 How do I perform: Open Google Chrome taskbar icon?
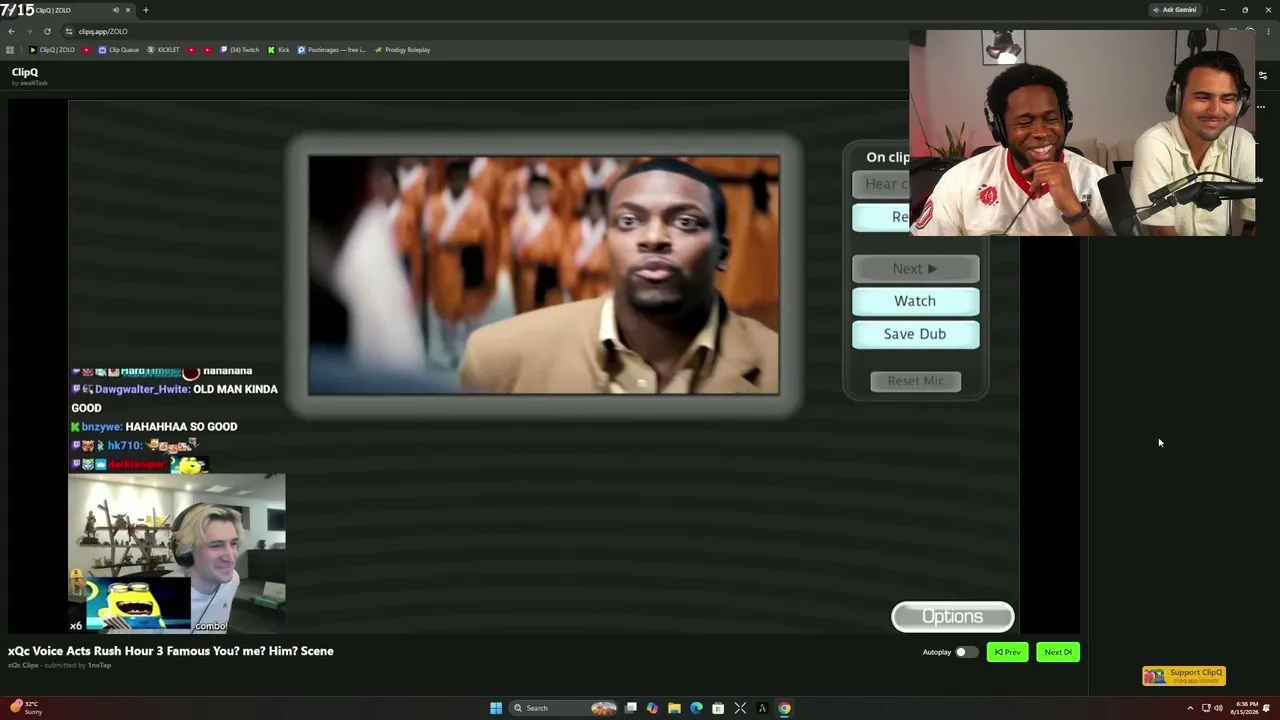(784, 708)
